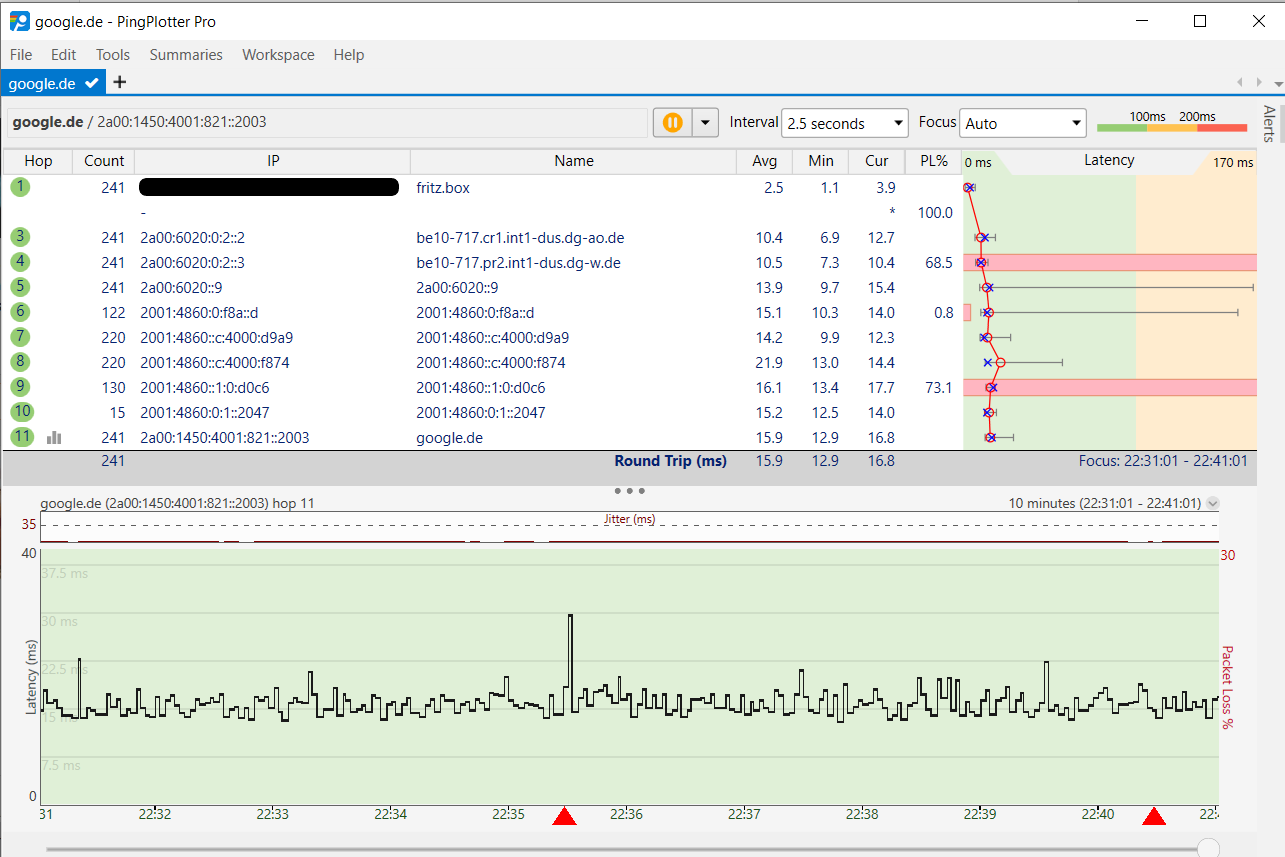Screen dimensions: 1285x857
Task: Click the 73.1 packet loss value
Action: click(939, 387)
